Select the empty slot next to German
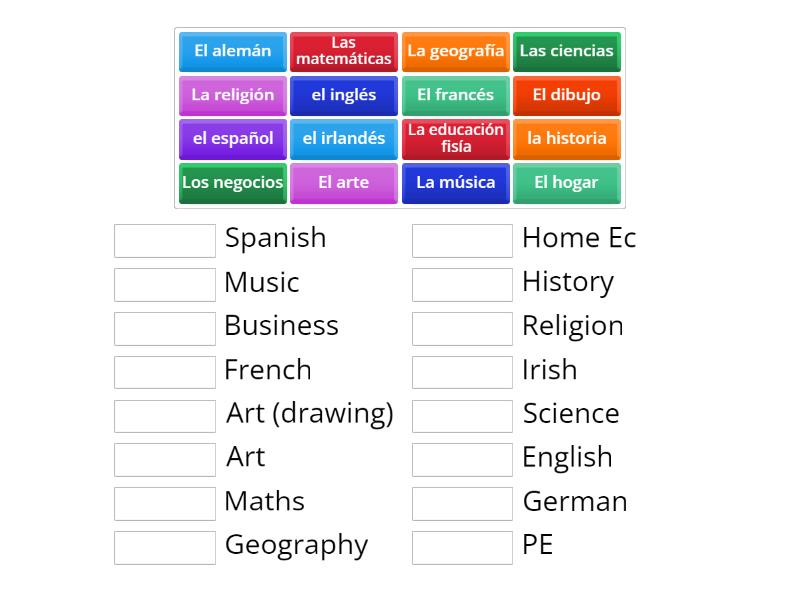800x600 pixels. tap(462, 504)
